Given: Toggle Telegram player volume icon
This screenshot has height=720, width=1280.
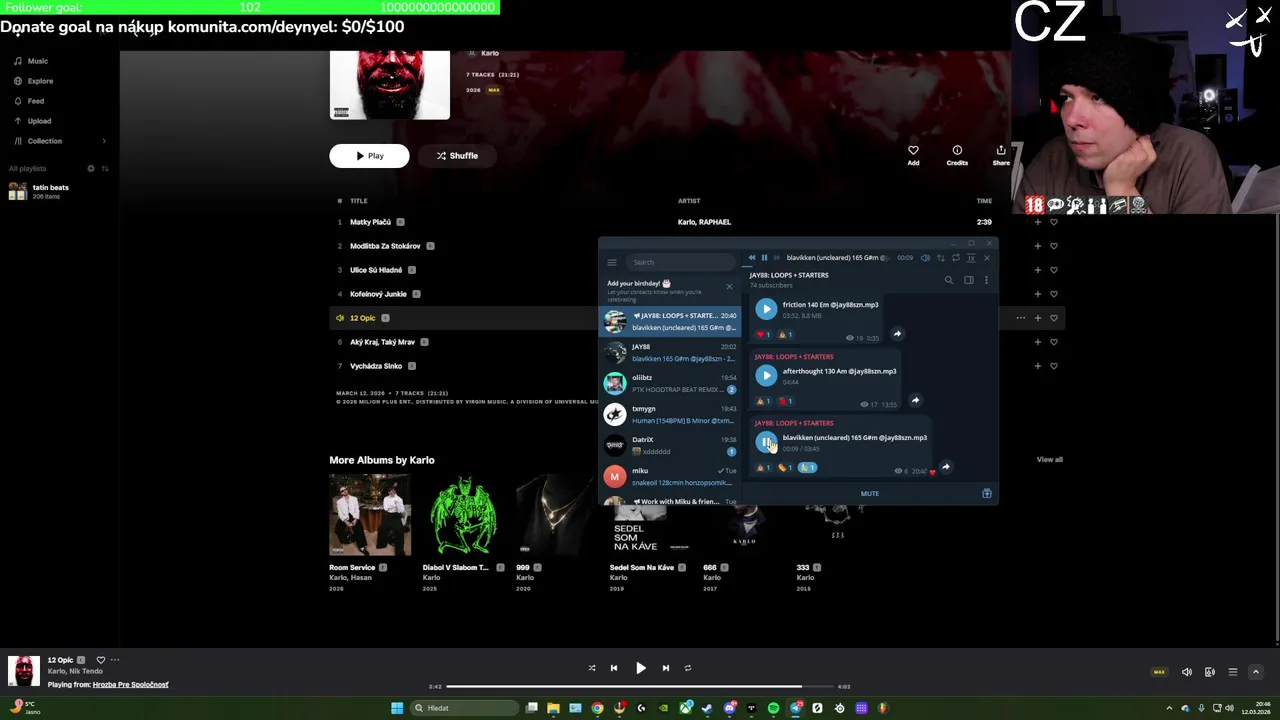Looking at the screenshot, I should [925, 258].
